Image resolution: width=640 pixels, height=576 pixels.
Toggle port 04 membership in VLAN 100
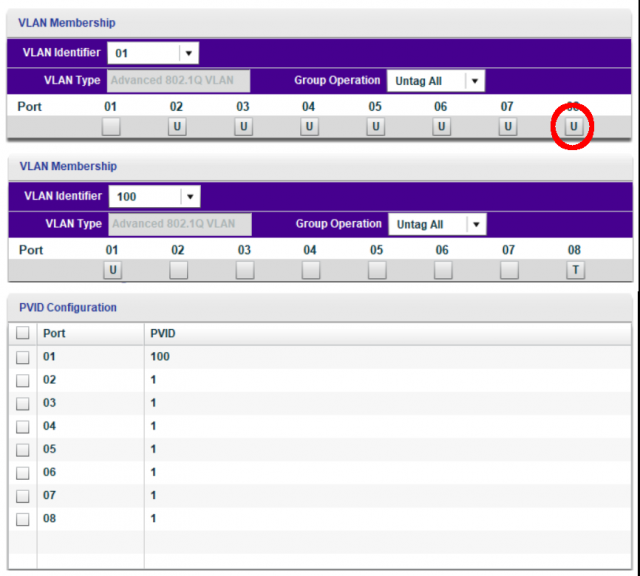[310, 270]
